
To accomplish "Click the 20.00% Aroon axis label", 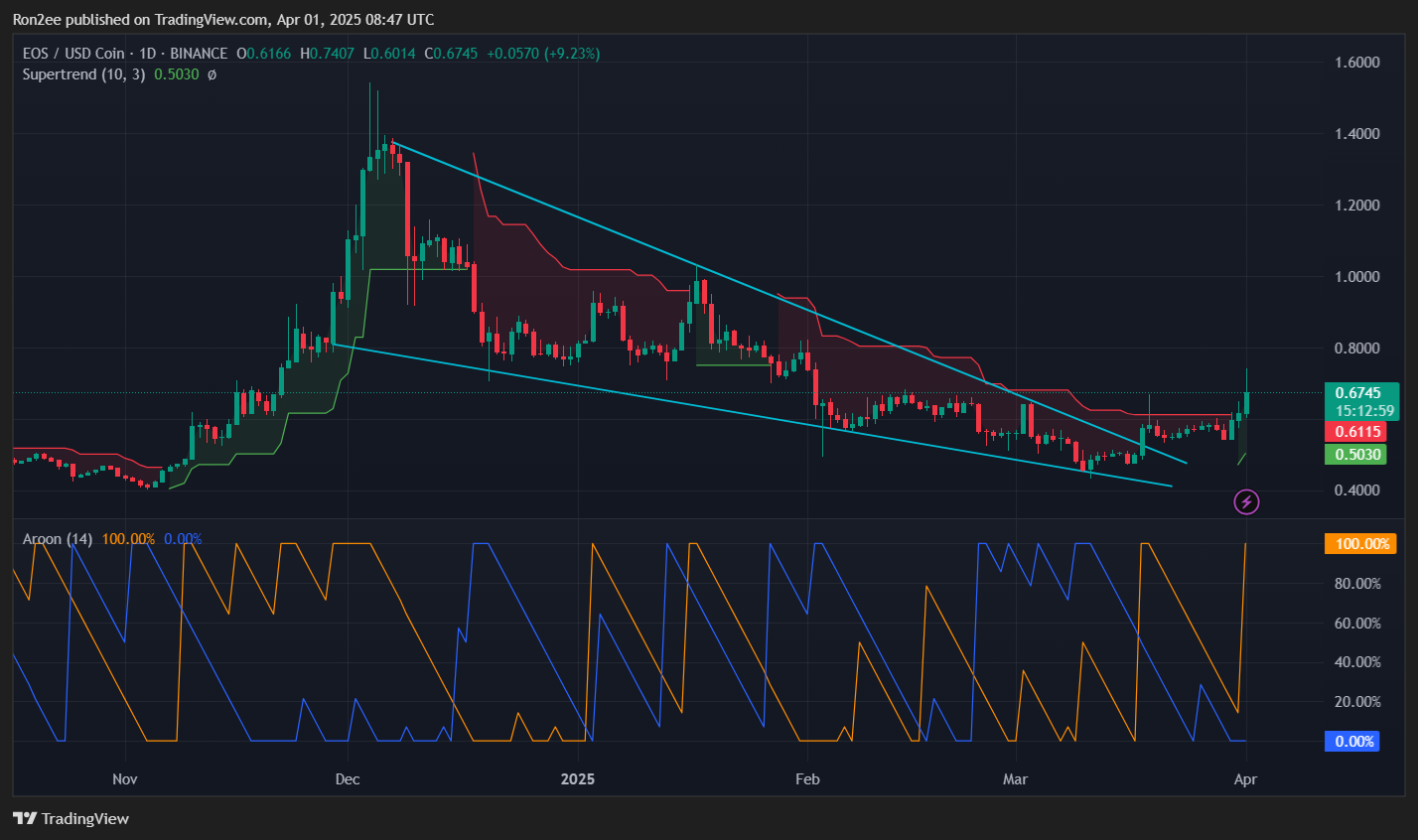I will [1357, 702].
